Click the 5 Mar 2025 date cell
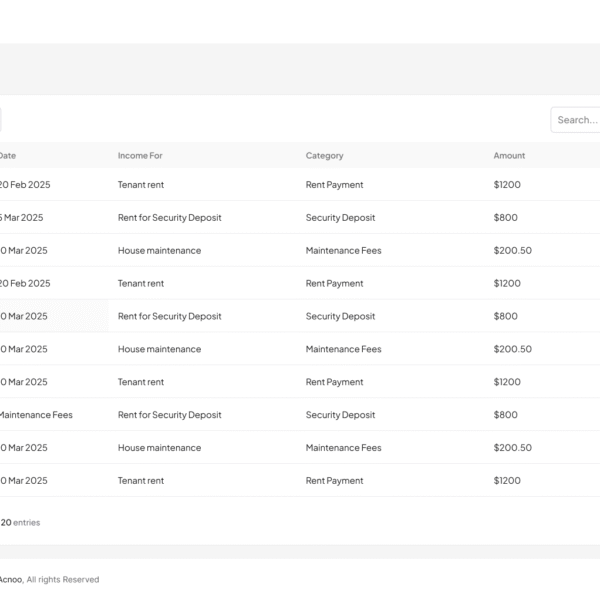The image size is (600, 600). click(x=22, y=218)
